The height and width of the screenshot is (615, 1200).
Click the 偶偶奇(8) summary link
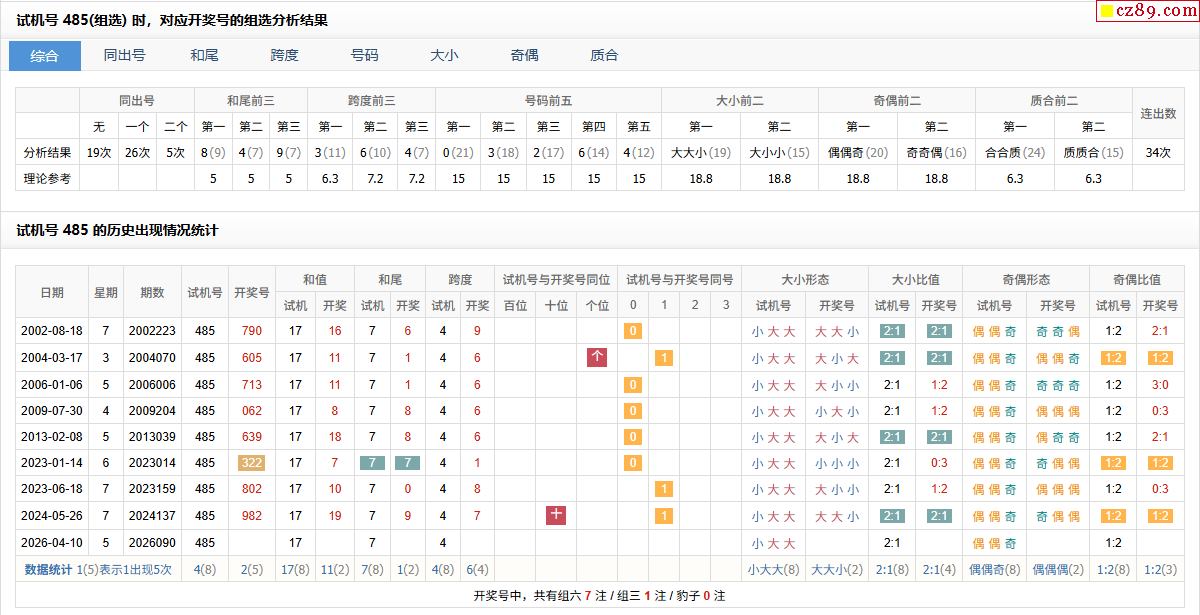point(995,569)
